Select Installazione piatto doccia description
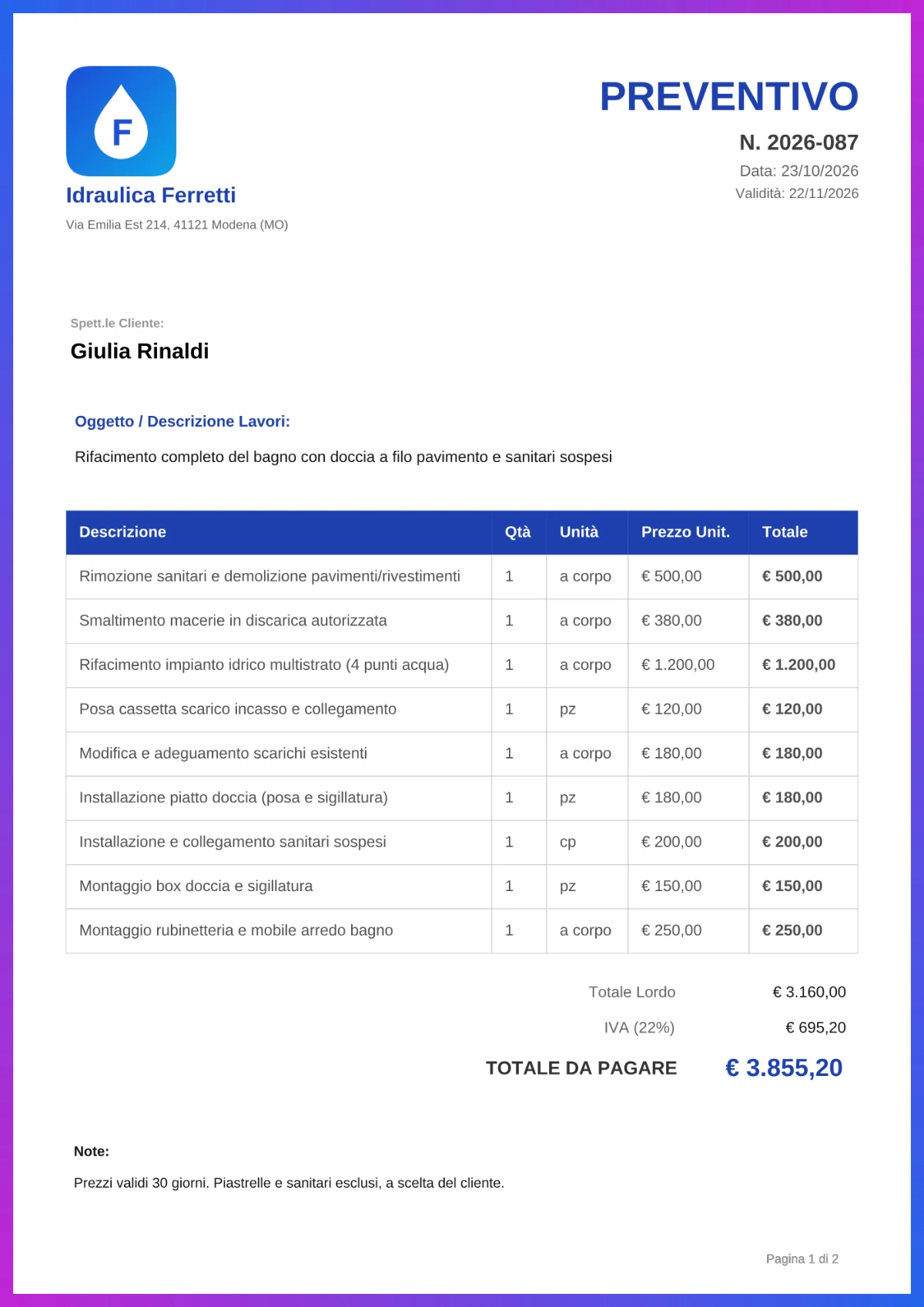The width and height of the screenshot is (924, 1307). click(x=233, y=798)
